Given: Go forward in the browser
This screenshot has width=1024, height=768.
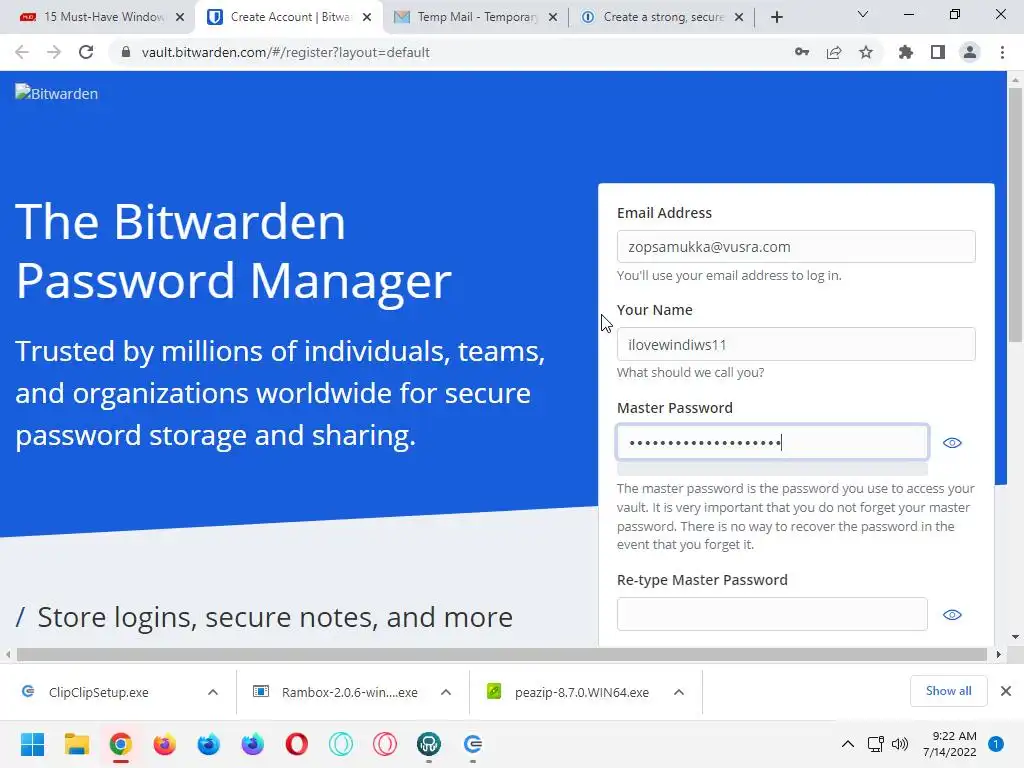Looking at the screenshot, I should (x=54, y=52).
